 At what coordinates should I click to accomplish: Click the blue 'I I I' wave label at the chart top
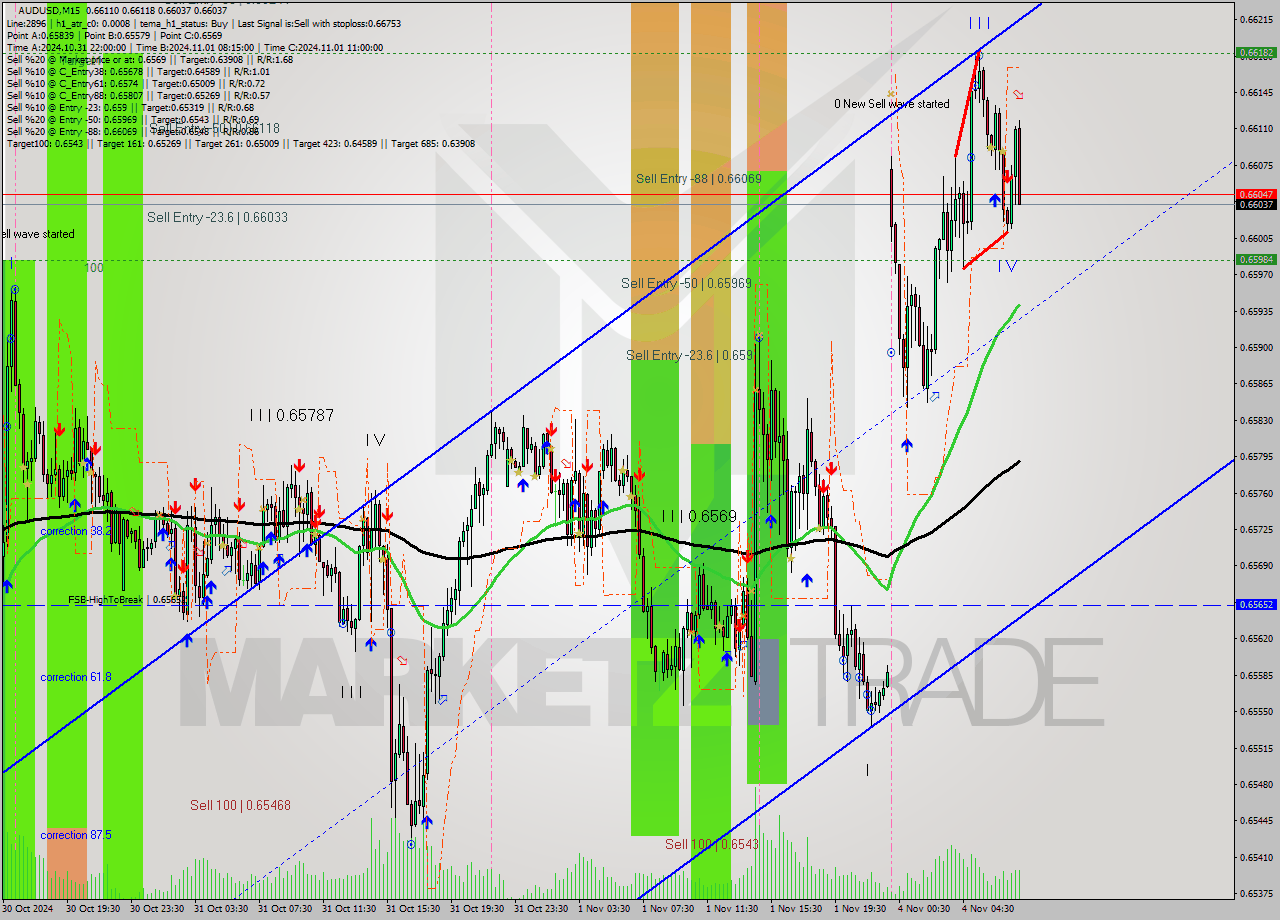(x=979, y=22)
